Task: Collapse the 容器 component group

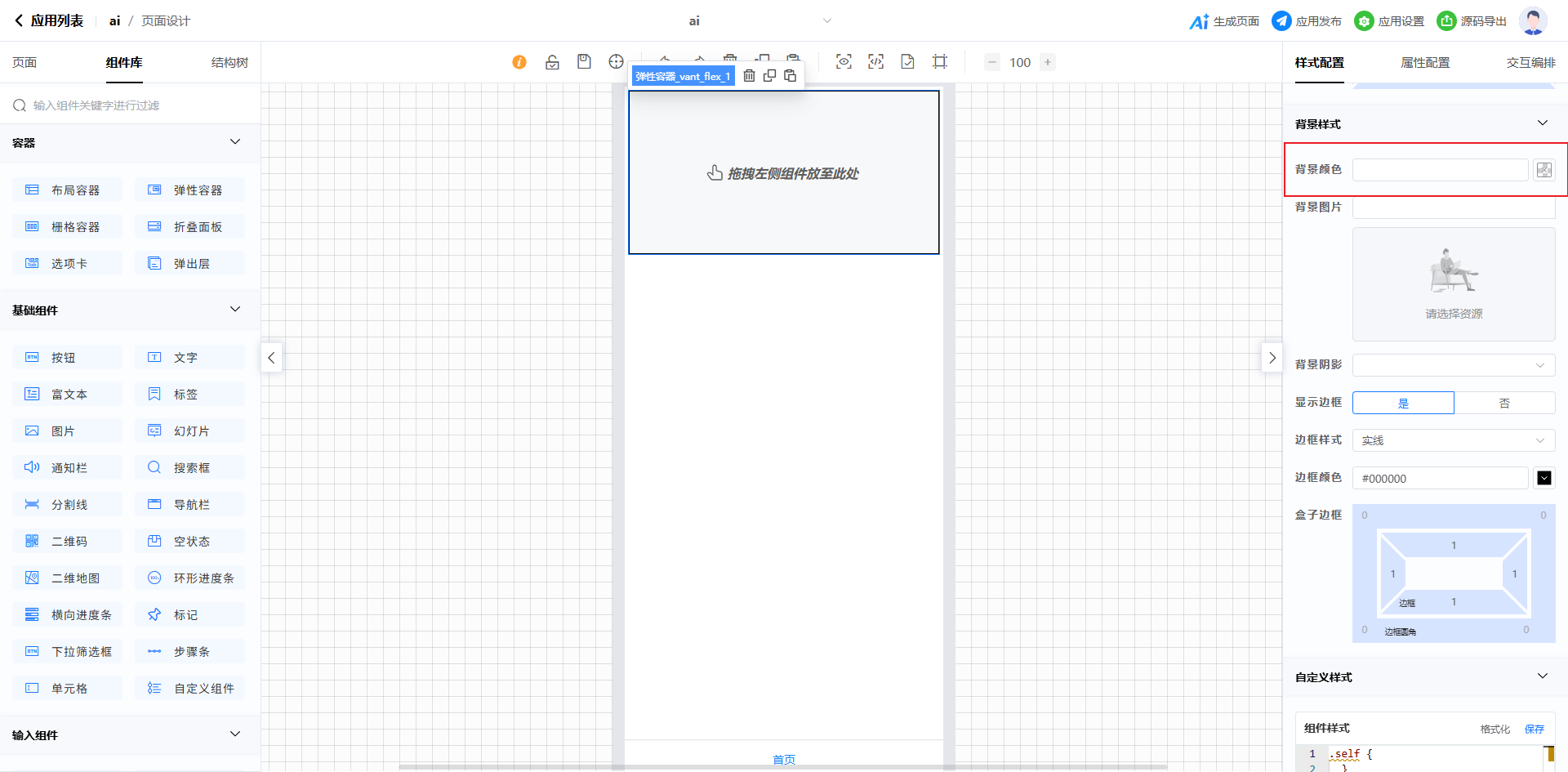Action: pos(235,142)
